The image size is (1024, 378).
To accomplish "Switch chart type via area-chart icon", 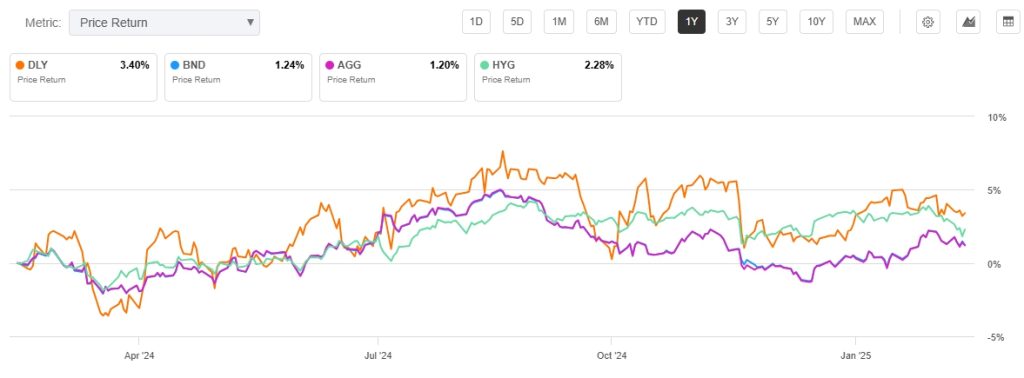I will (x=969, y=22).
